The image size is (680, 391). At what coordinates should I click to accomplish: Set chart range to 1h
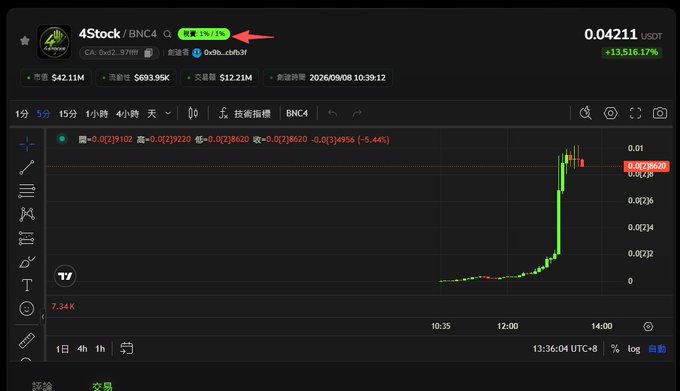pyautogui.click(x=100, y=349)
